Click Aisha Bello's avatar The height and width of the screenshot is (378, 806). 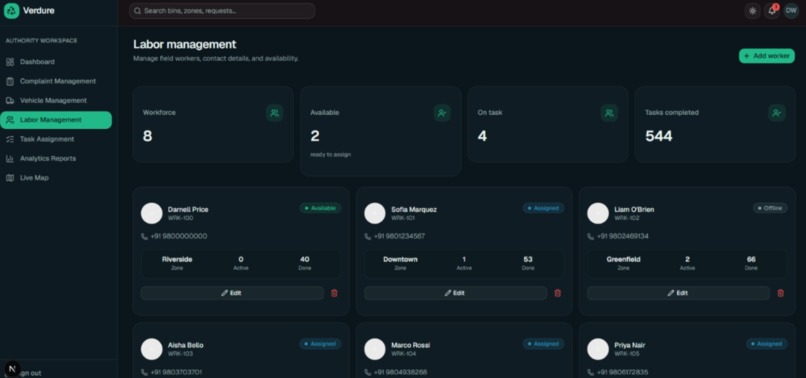152,349
